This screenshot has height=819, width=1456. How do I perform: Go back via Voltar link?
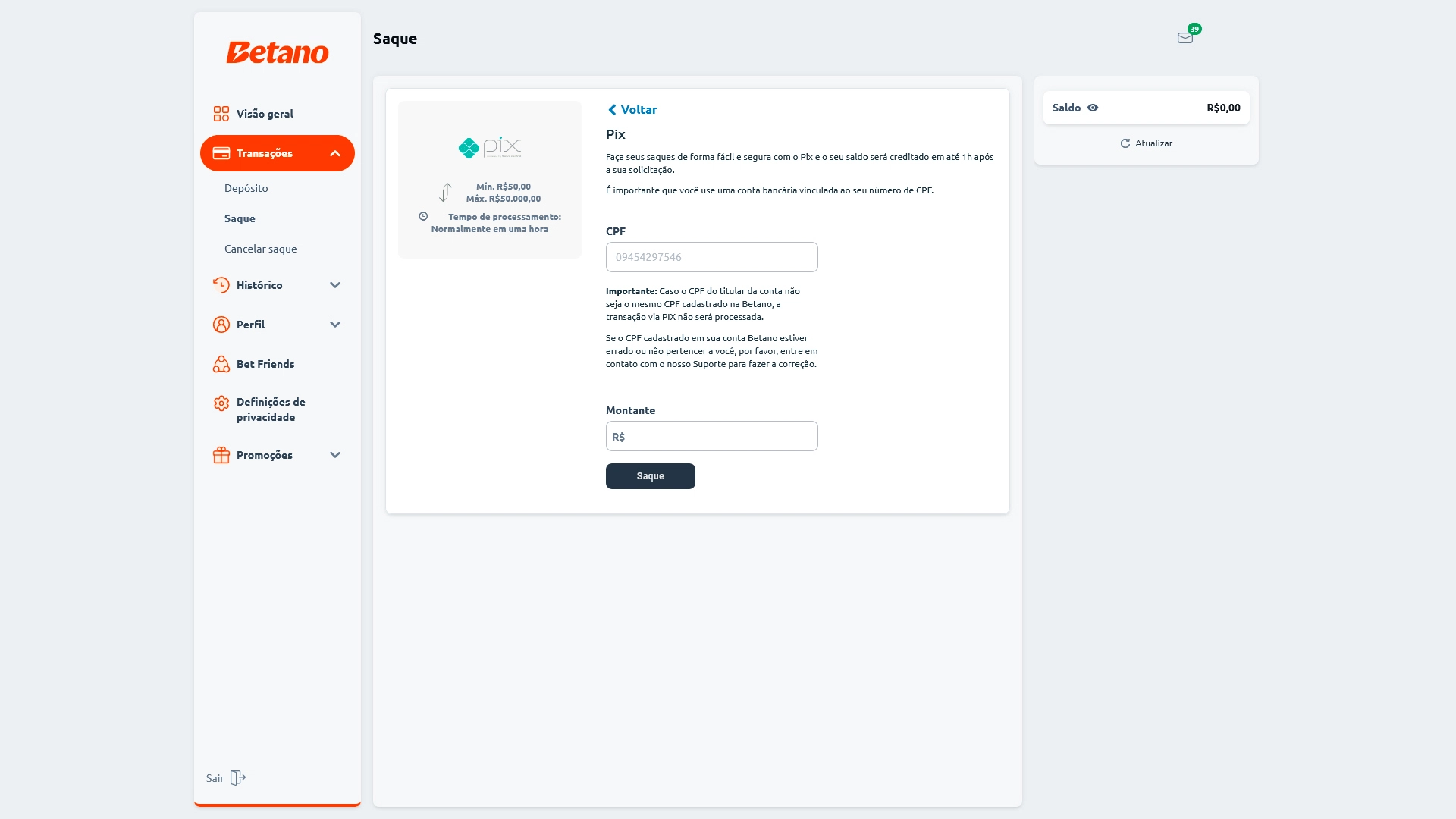[x=632, y=110]
